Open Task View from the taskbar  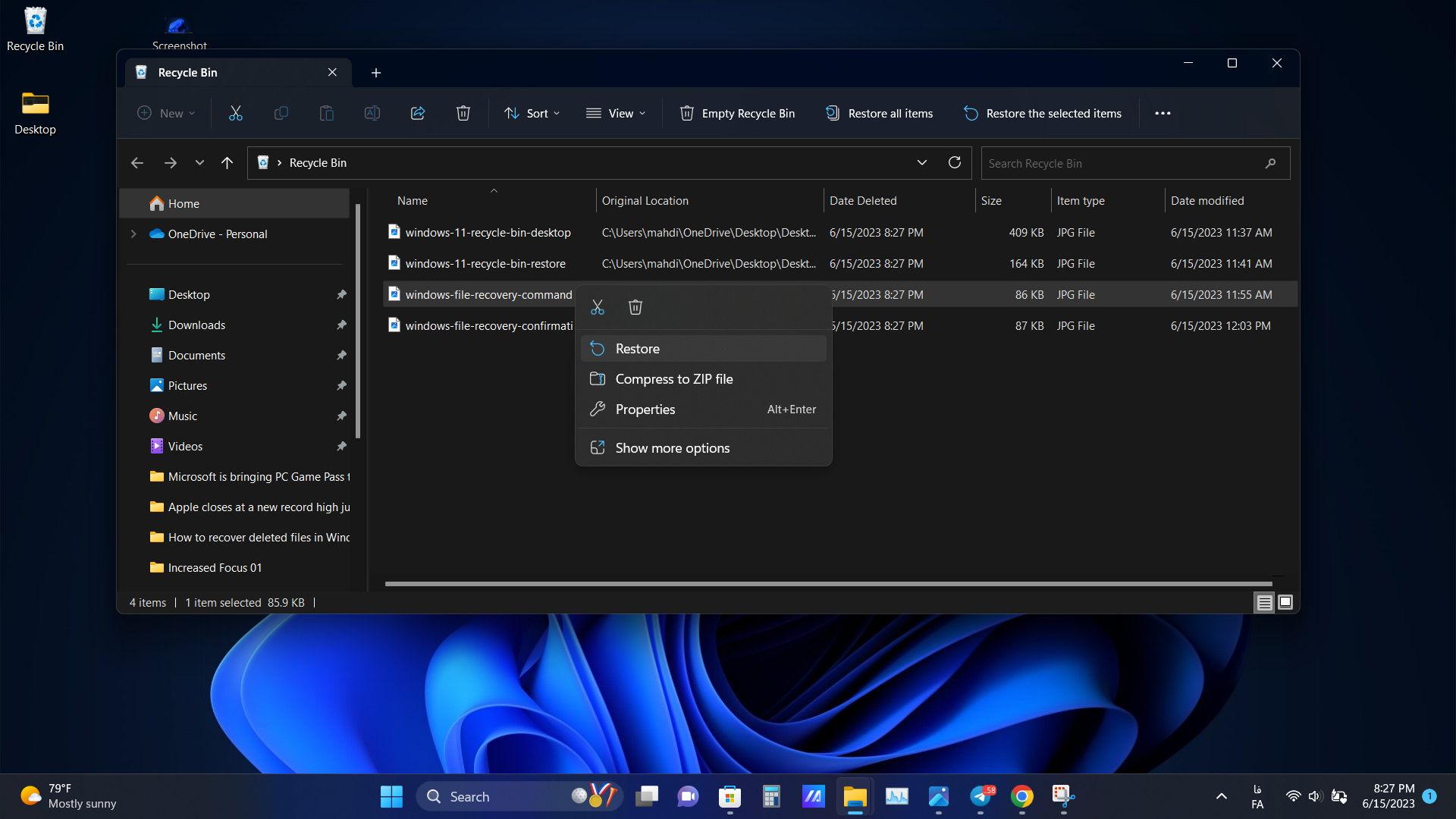click(647, 796)
